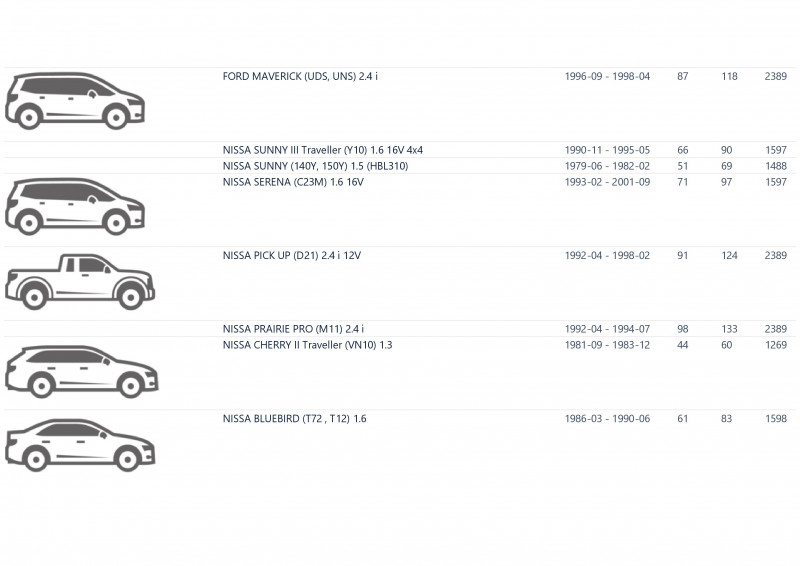Click the Bluebird sedan car icon
Screen dimensions: 800x566
80,445
